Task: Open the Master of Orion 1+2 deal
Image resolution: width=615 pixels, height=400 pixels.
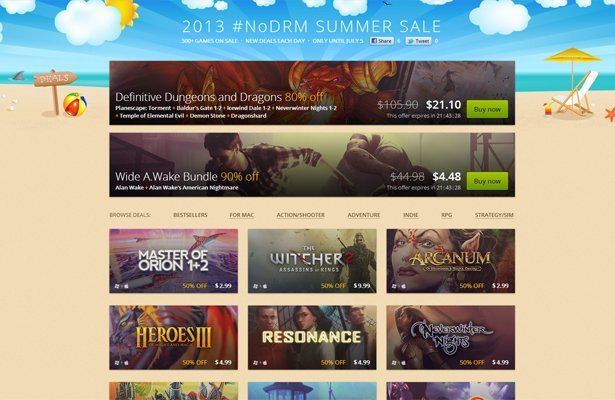Action: click(173, 261)
